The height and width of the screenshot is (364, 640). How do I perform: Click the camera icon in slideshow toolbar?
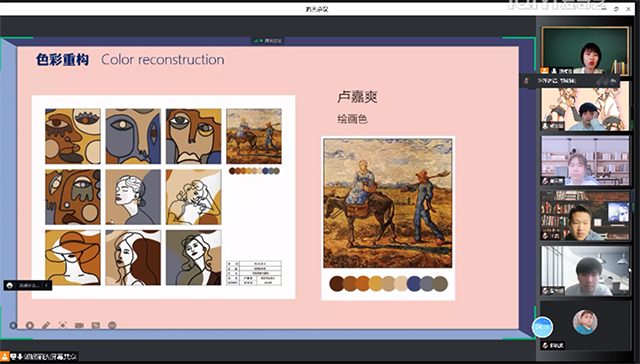[79, 325]
